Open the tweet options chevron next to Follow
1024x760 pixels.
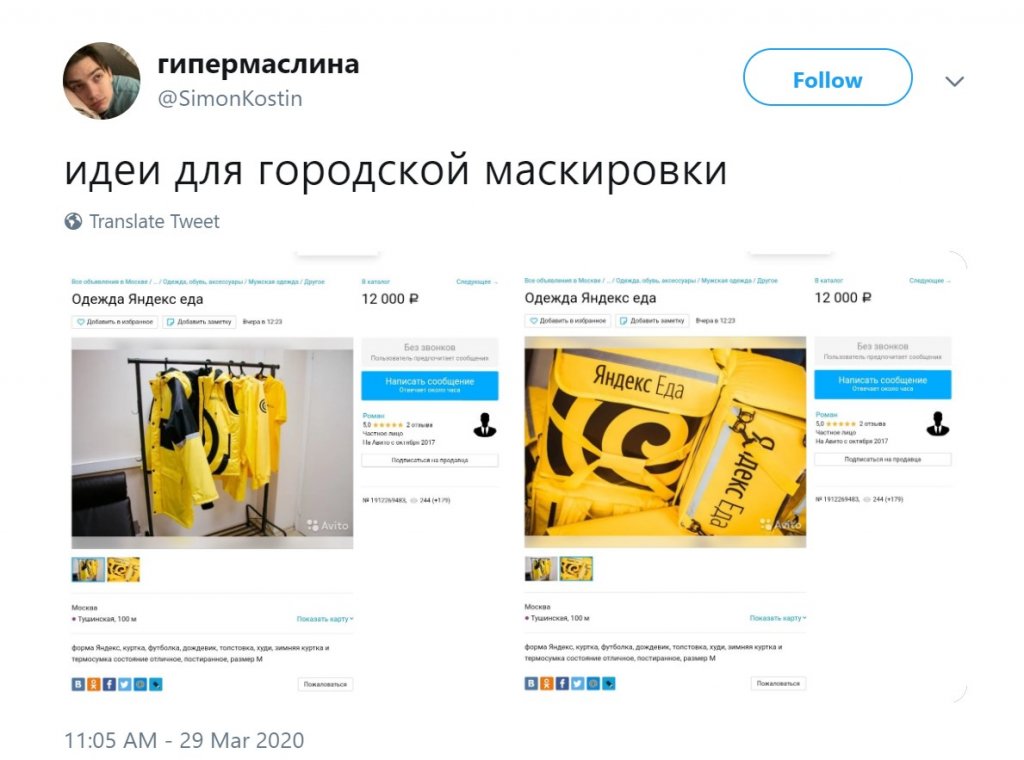[x=954, y=81]
